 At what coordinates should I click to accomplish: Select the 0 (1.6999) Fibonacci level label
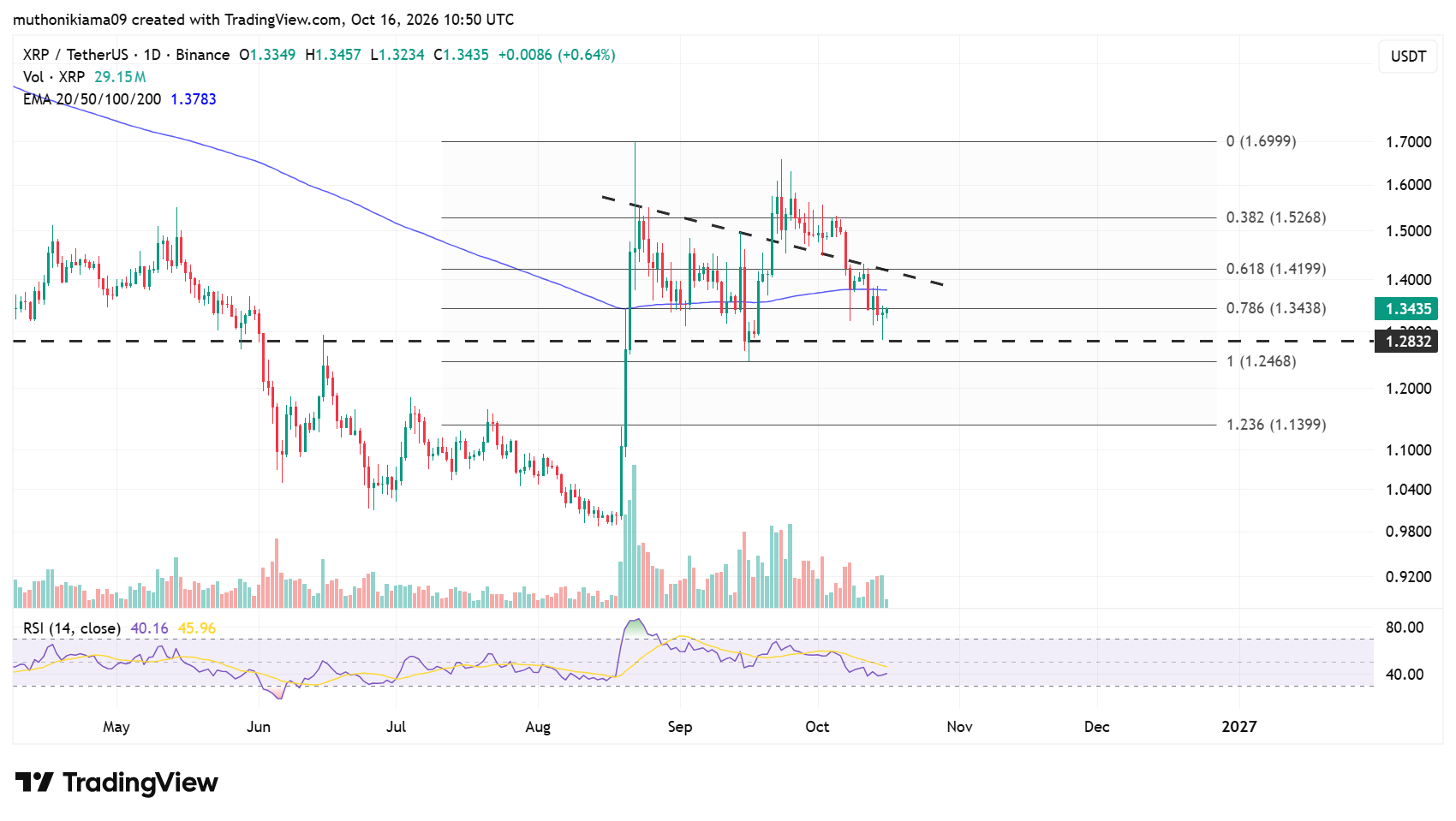point(1261,141)
